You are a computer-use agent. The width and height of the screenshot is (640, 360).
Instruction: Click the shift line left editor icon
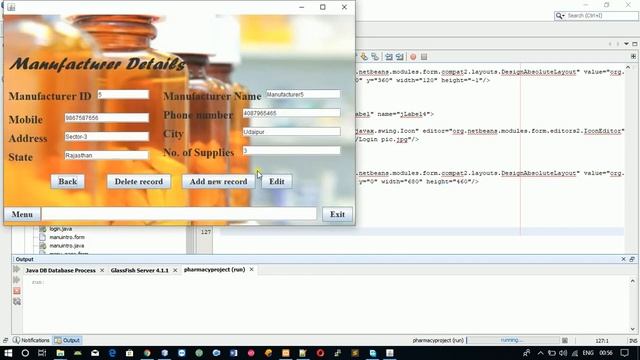(389, 57)
